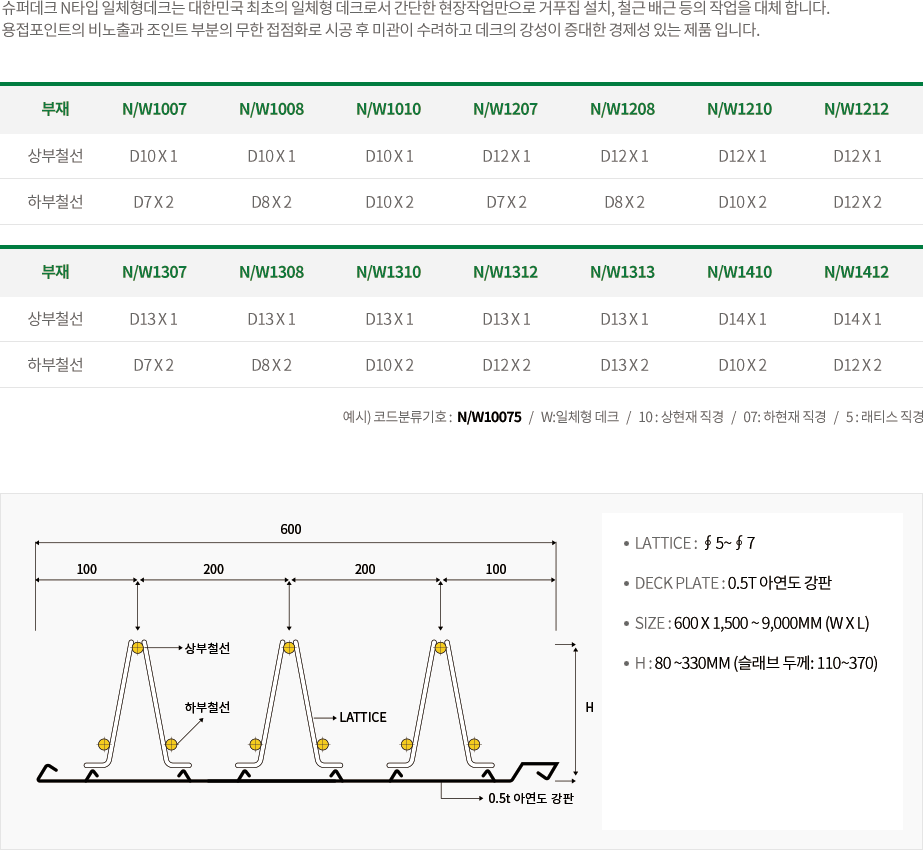Select D10X1 cell under N/W1007

[154, 156]
